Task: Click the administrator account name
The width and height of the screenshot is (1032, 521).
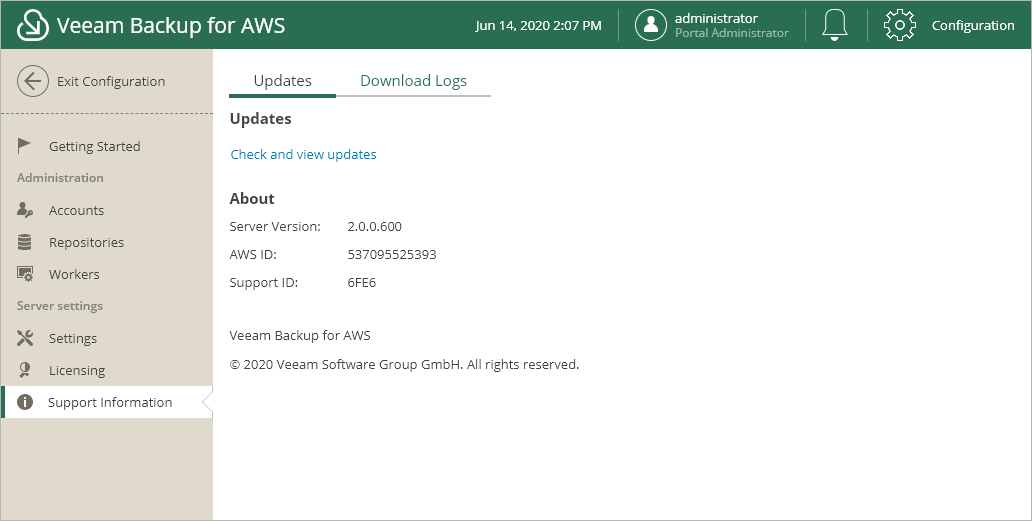Action: [x=716, y=18]
